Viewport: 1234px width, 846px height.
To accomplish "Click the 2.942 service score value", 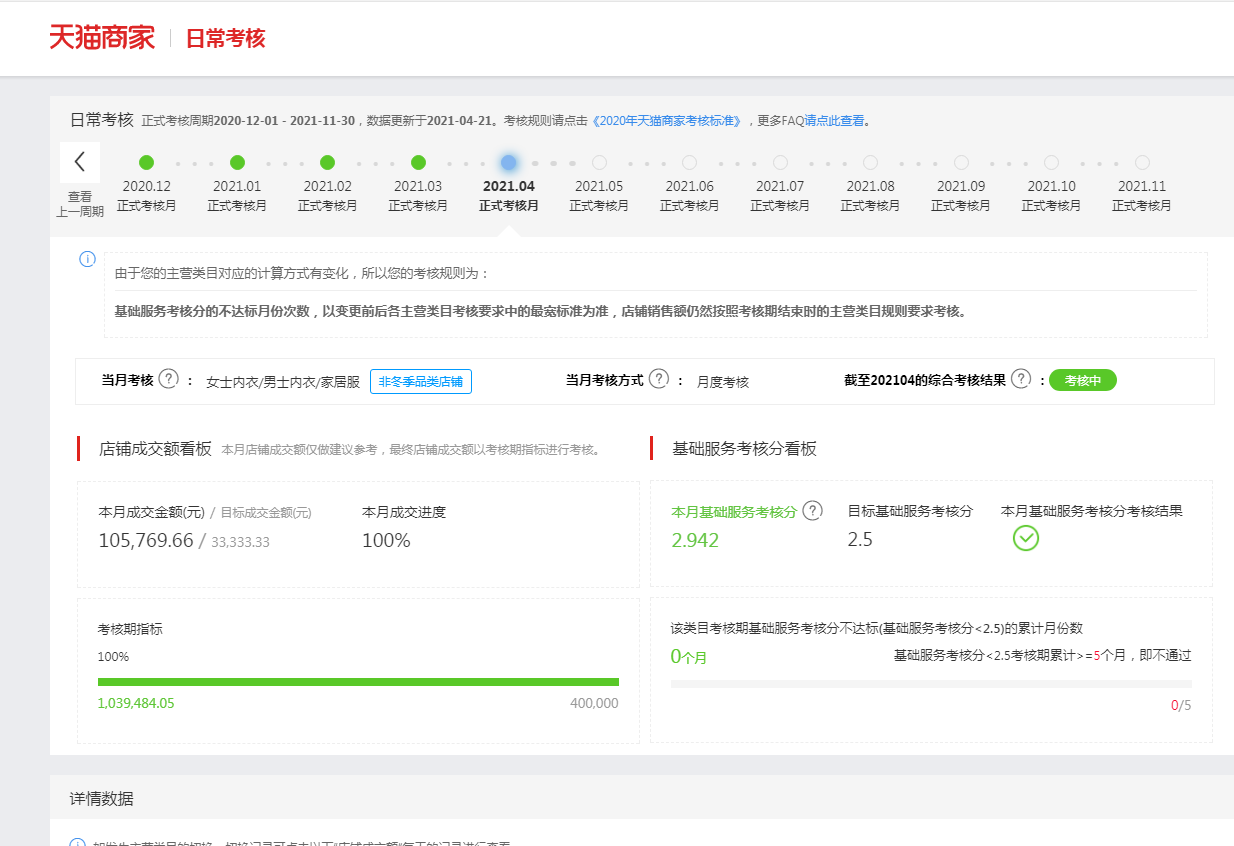I will 695,541.
